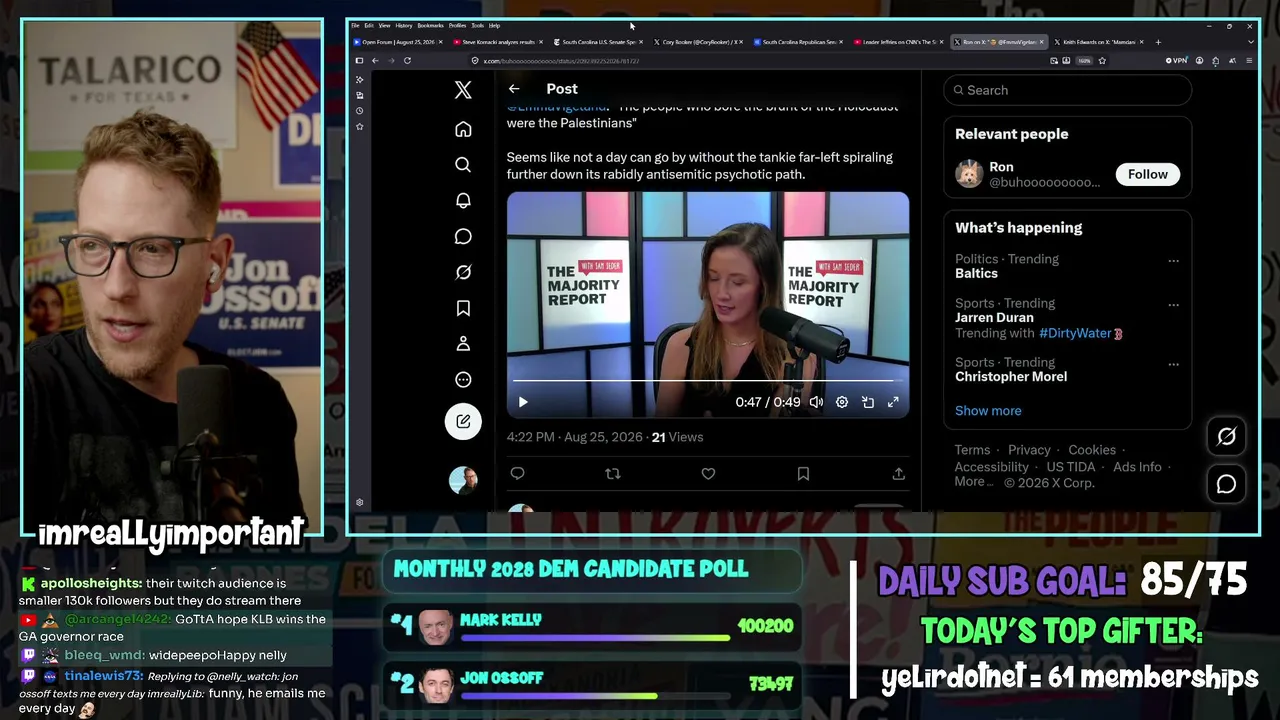Open Grok from the X sidebar
The image size is (1280, 720).
(x=463, y=272)
